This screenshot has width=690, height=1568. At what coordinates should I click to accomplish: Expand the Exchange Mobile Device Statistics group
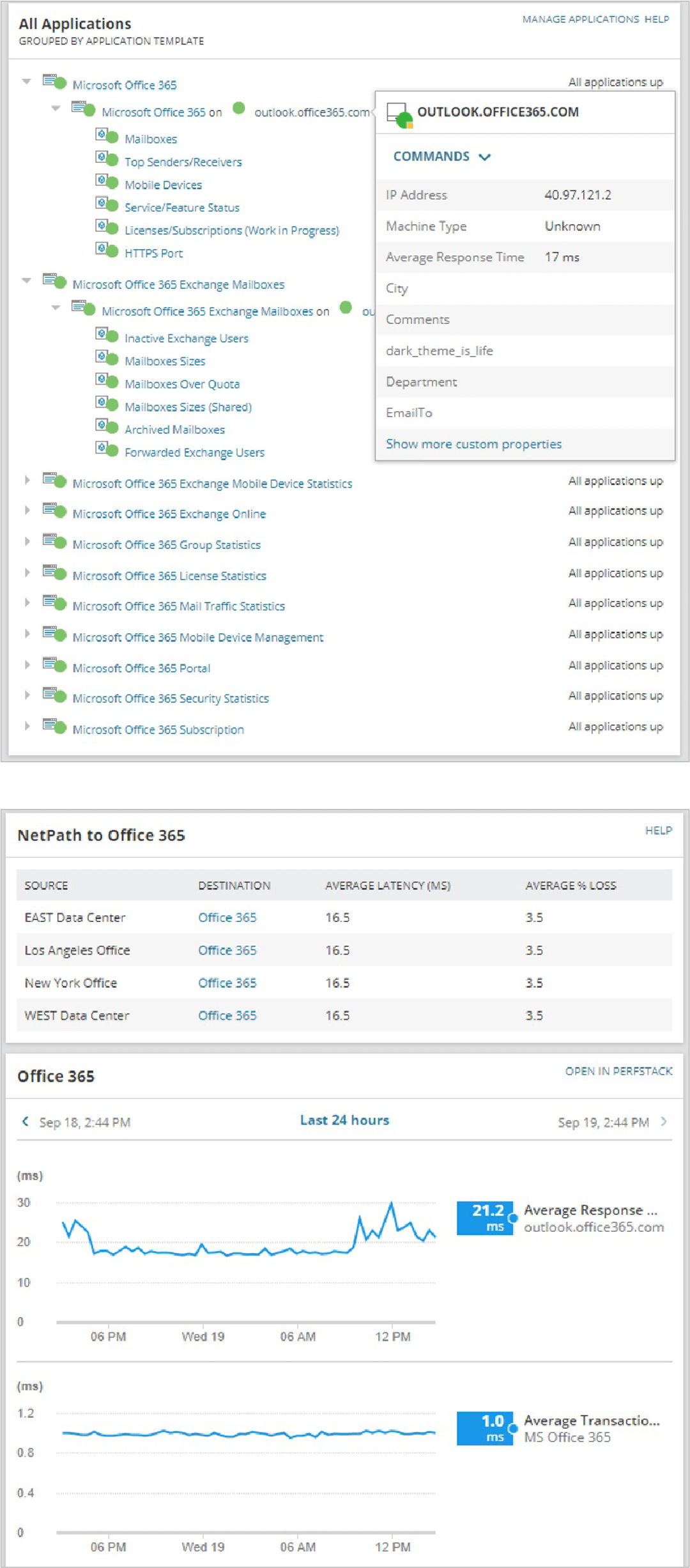[27, 480]
